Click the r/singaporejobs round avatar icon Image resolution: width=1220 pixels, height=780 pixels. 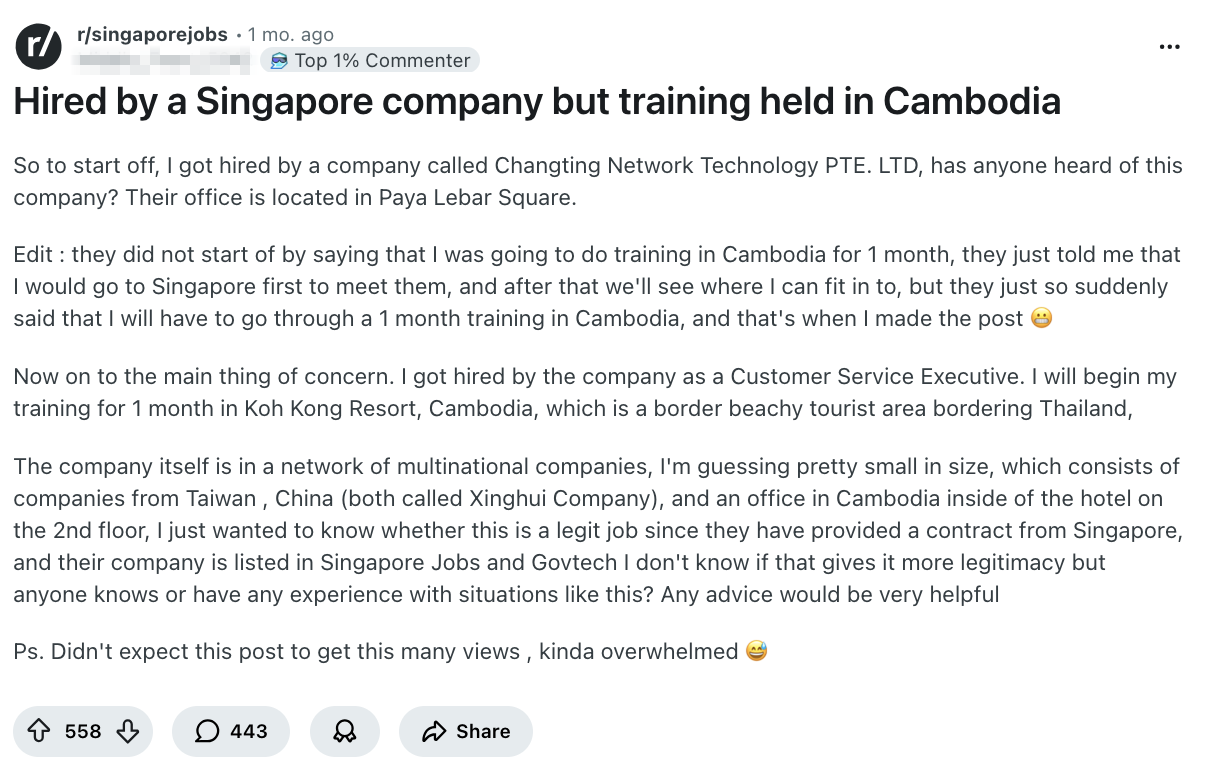coord(39,46)
